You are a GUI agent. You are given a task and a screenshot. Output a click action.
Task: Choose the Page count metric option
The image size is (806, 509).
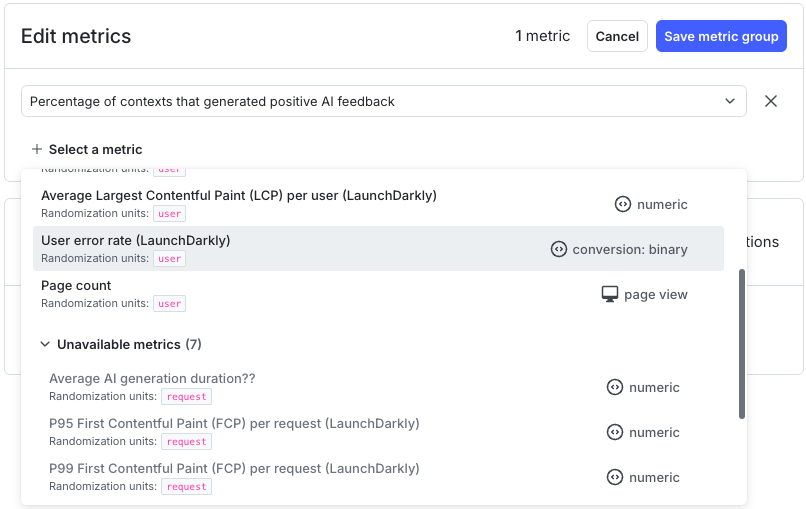coord(77,286)
